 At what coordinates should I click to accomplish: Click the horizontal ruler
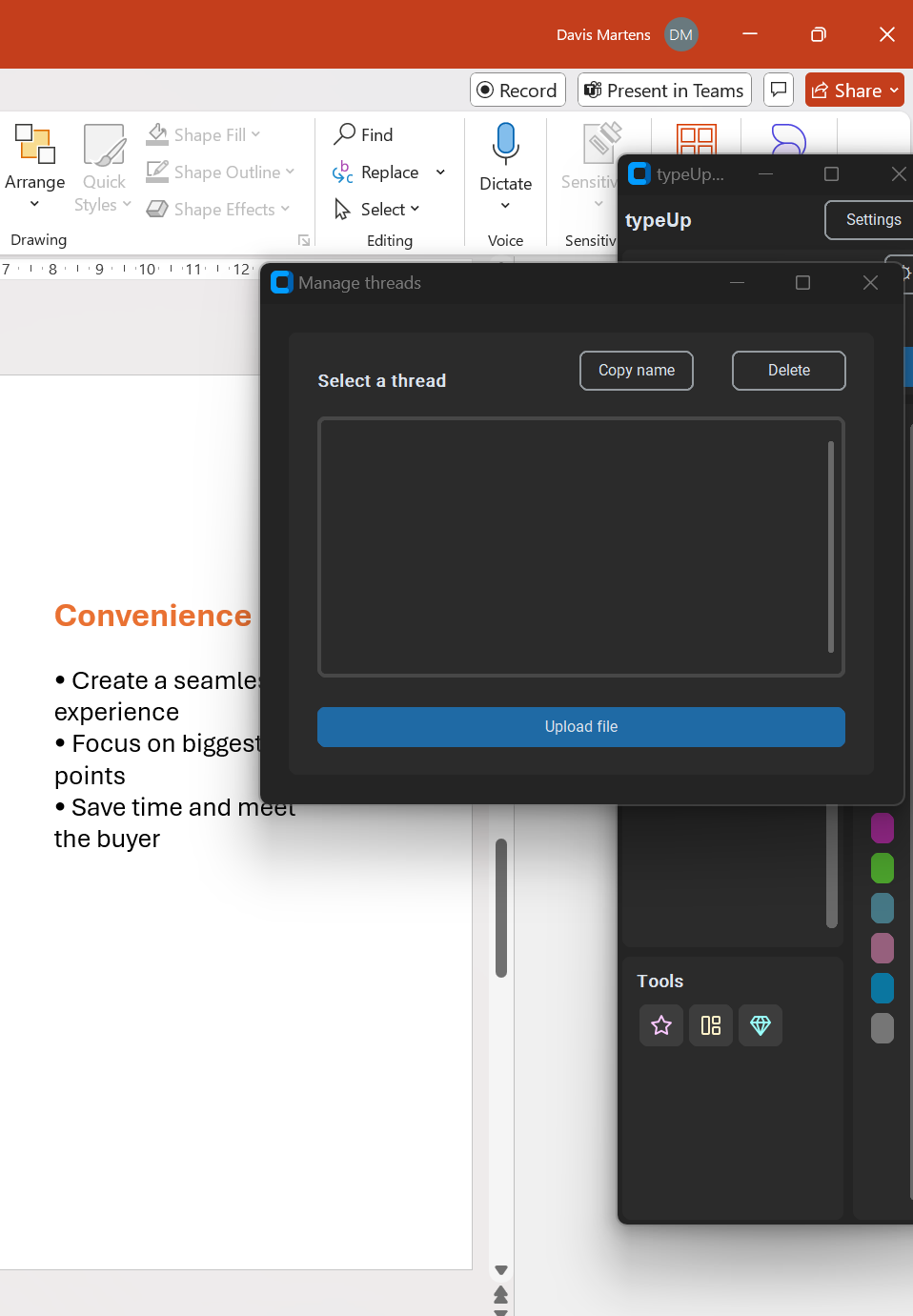click(x=130, y=269)
